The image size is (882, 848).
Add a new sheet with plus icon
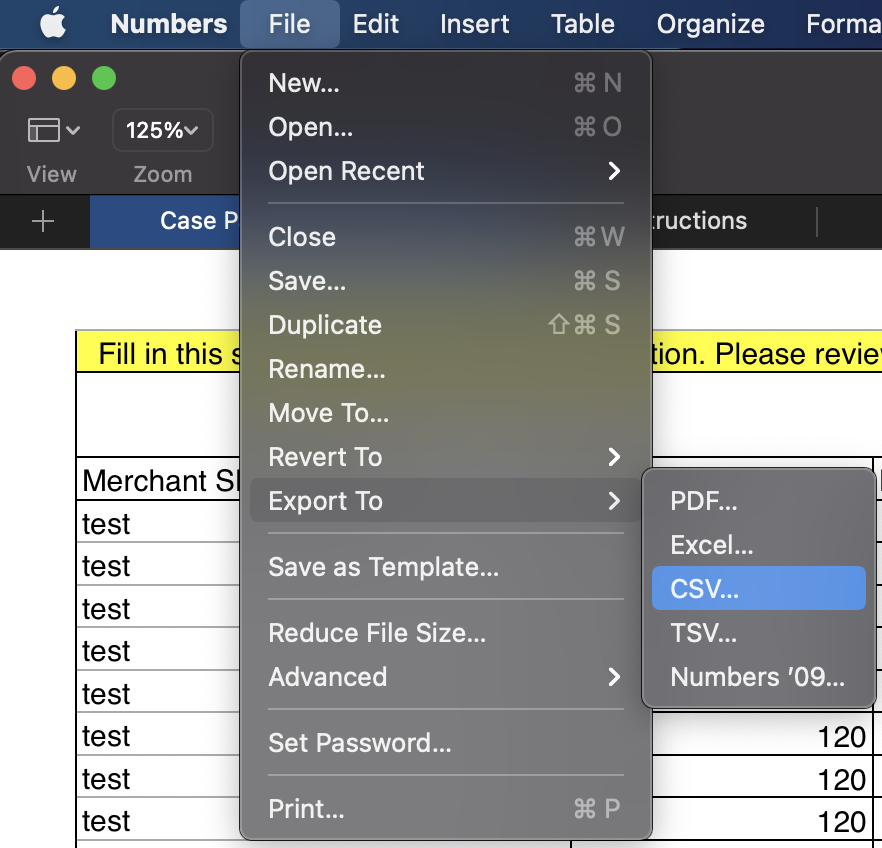pos(43,221)
